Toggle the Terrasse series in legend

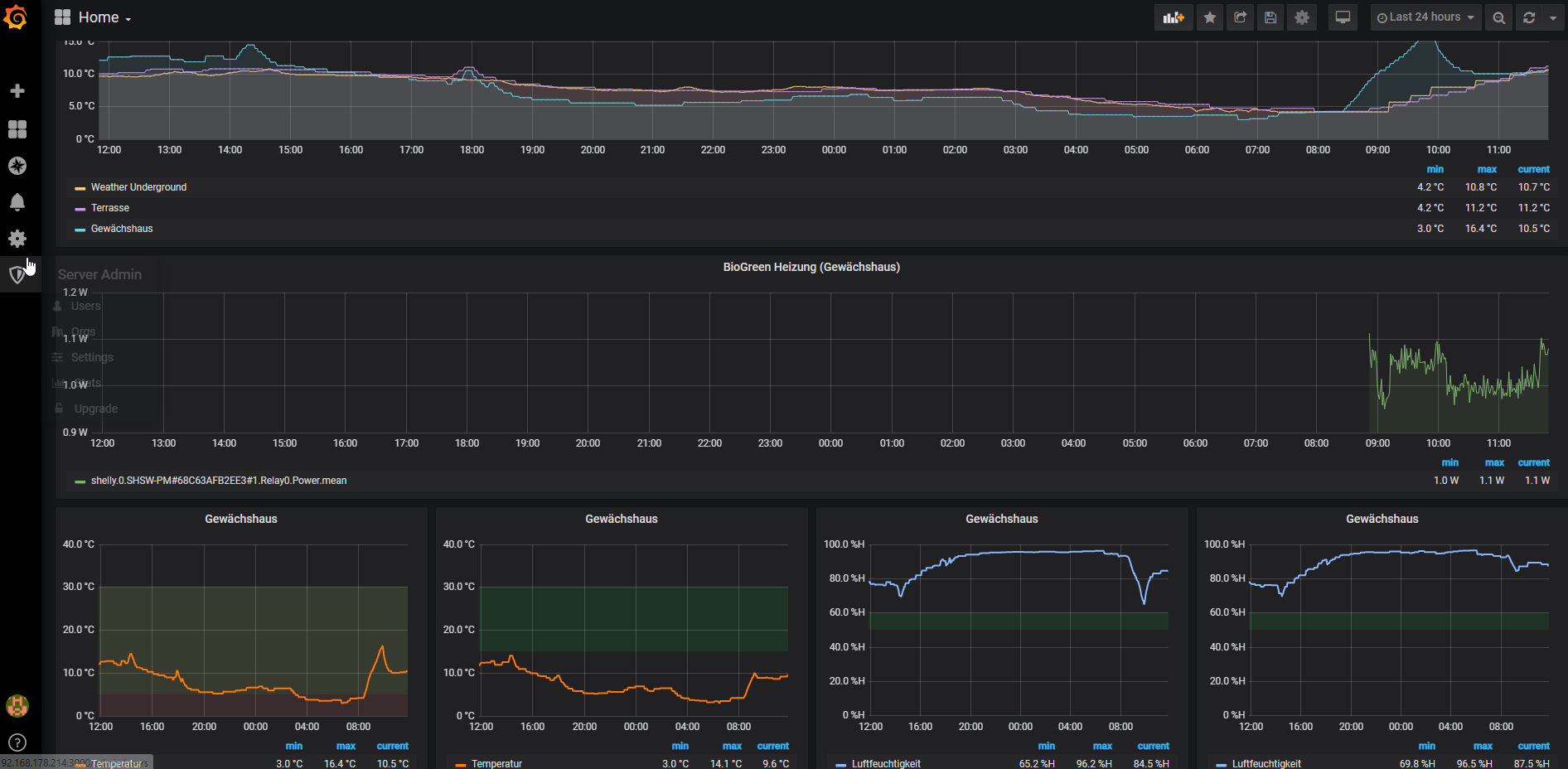[x=110, y=208]
